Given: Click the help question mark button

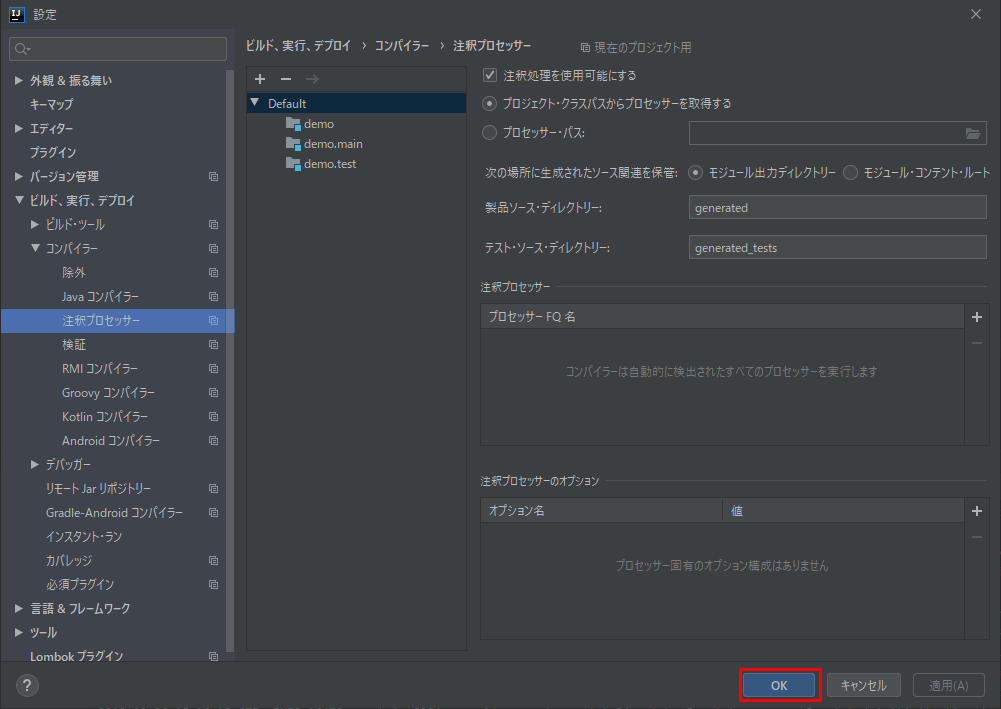Looking at the screenshot, I should click(x=27, y=685).
